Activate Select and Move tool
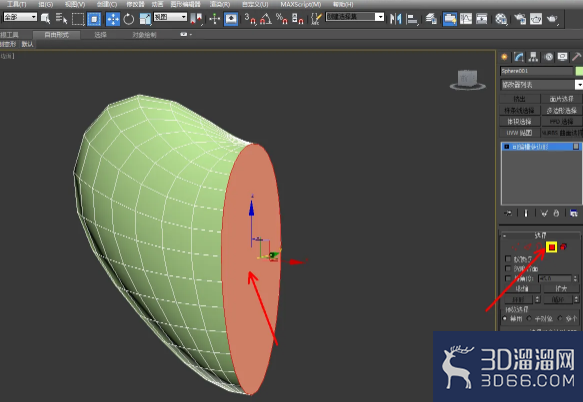Image resolution: width=583 pixels, height=402 pixels. (113, 19)
